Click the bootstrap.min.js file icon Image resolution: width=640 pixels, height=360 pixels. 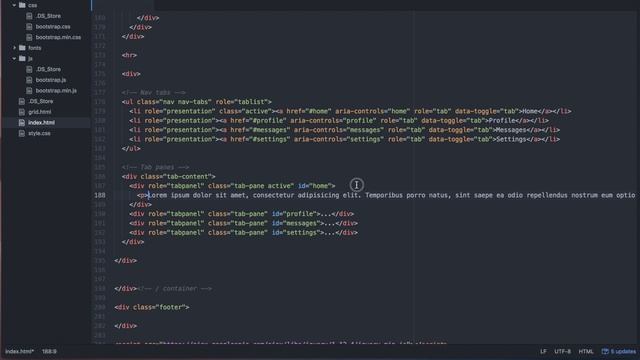click(x=29, y=91)
